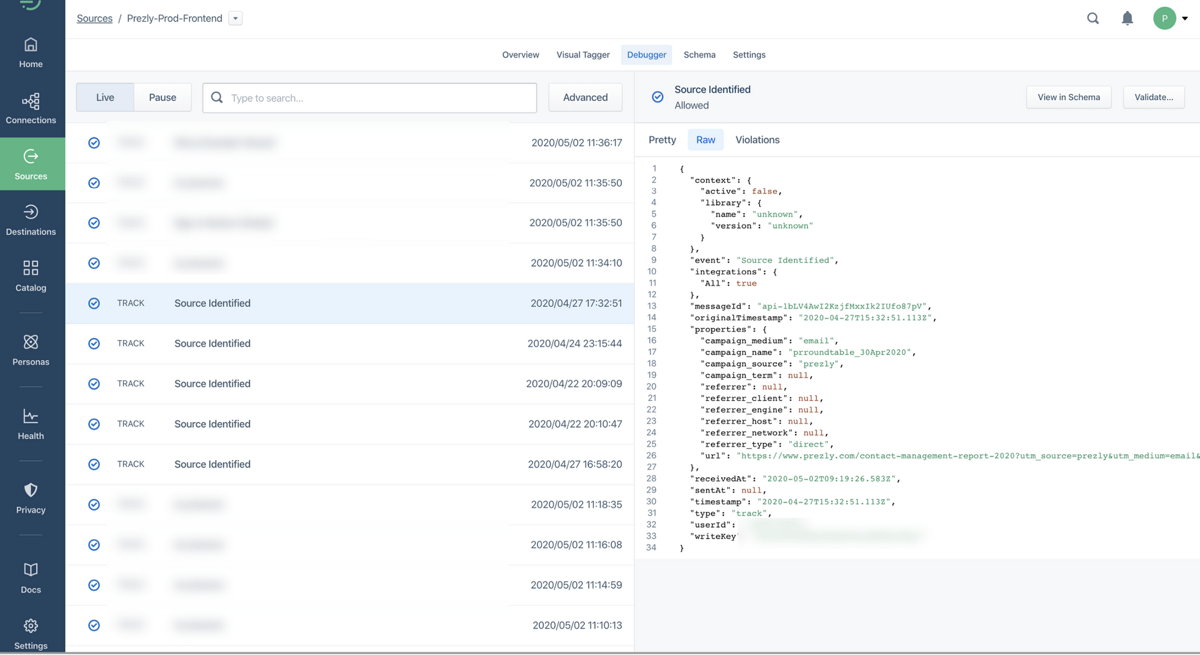This screenshot has width=1200, height=655.
Task: Open Advanced search options
Action: click(585, 97)
